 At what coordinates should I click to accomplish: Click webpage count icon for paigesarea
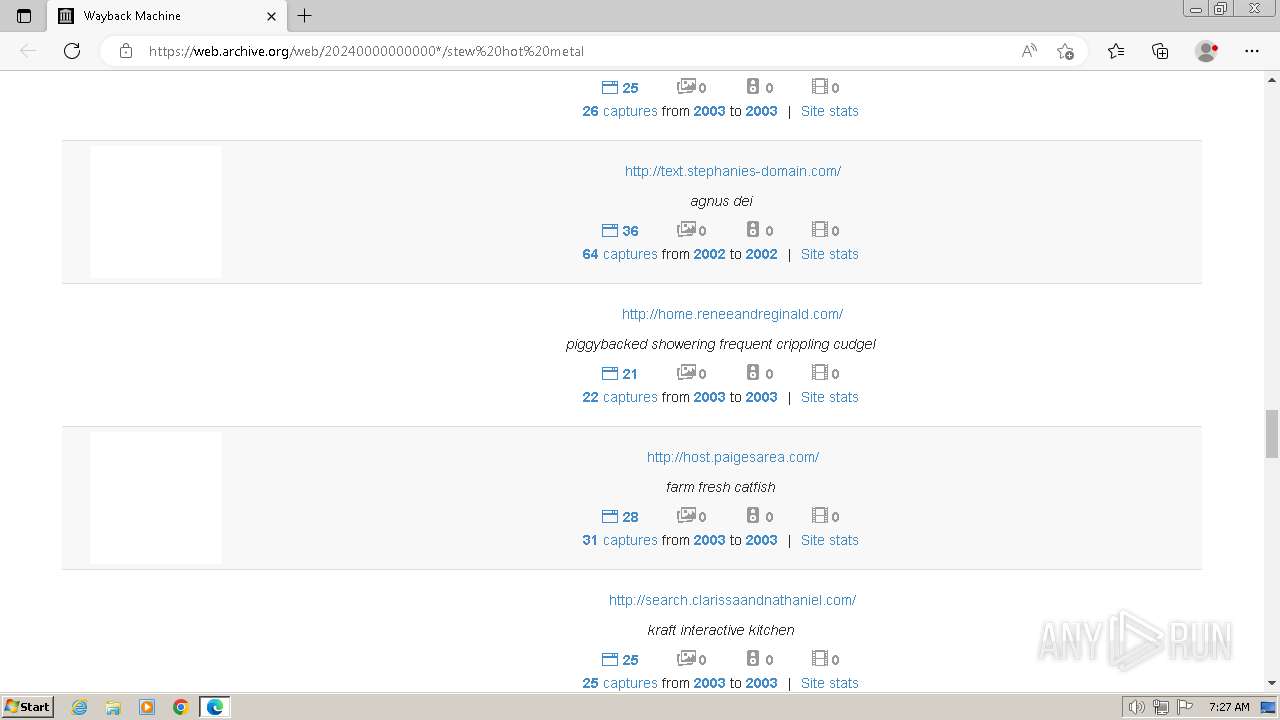610,516
